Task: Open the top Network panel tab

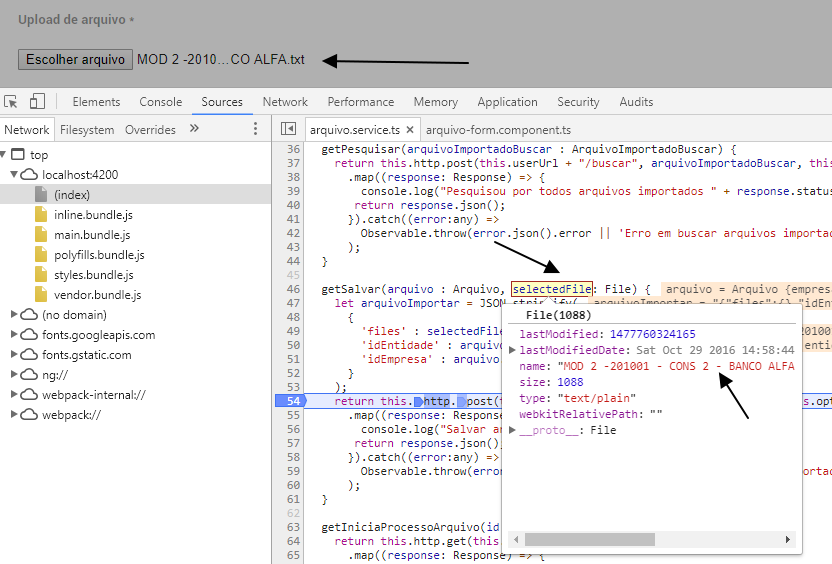Action: pyautogui.click(x=285, y=101)
